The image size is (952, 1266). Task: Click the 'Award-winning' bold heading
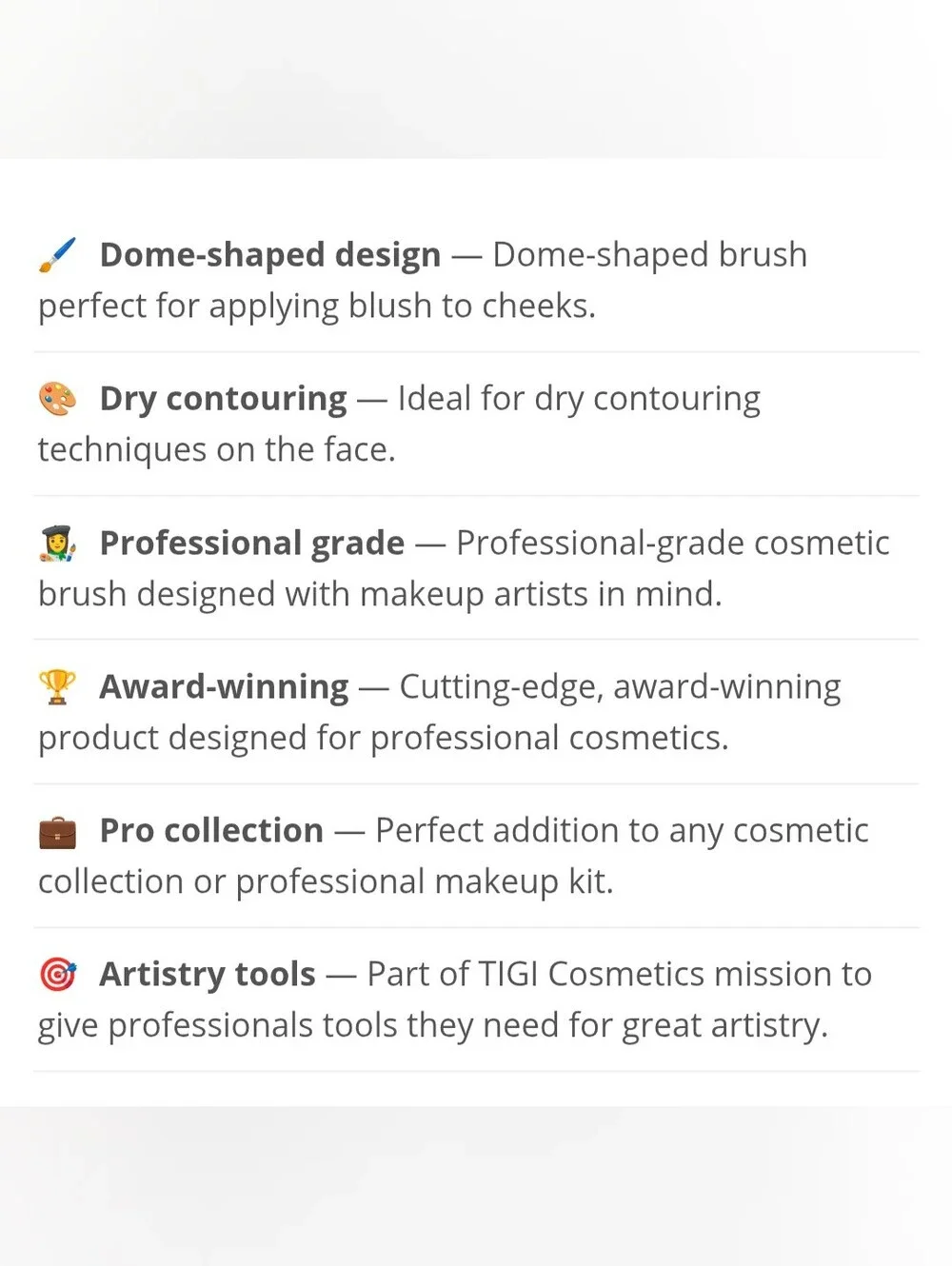[x=224, y=686]
